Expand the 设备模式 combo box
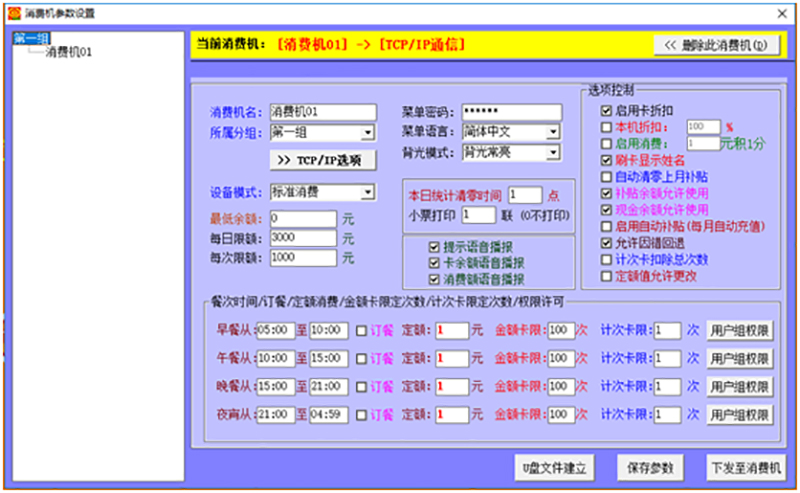This screenshot has width=800, height=493. click(x=367, y=192)
